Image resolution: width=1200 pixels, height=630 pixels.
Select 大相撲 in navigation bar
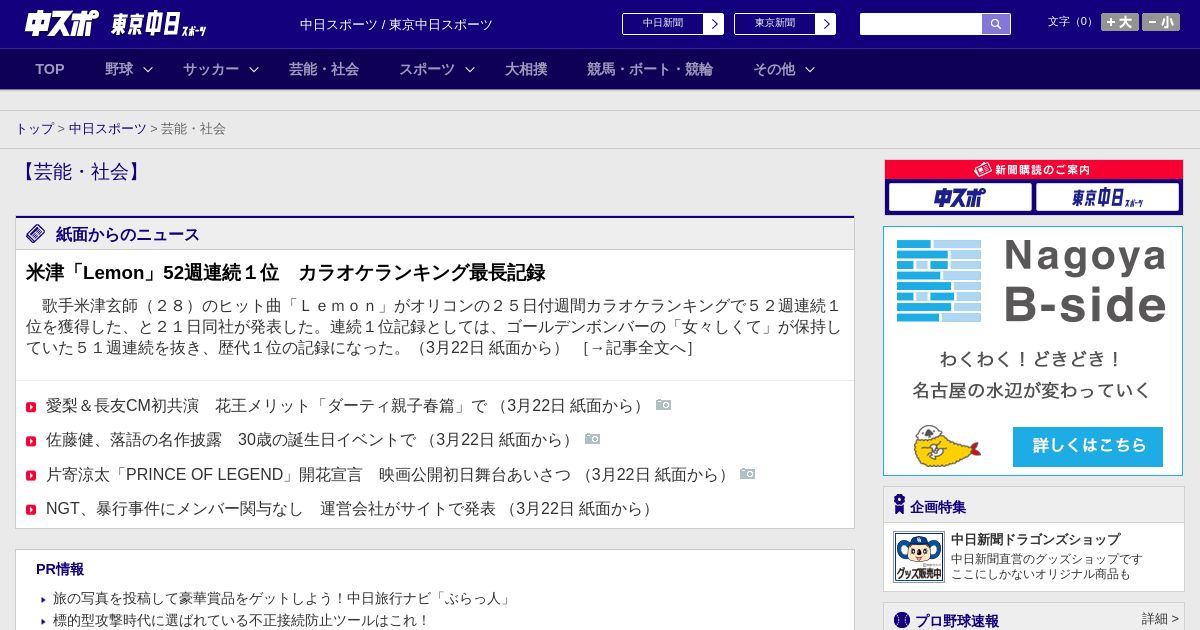[526, 69]
